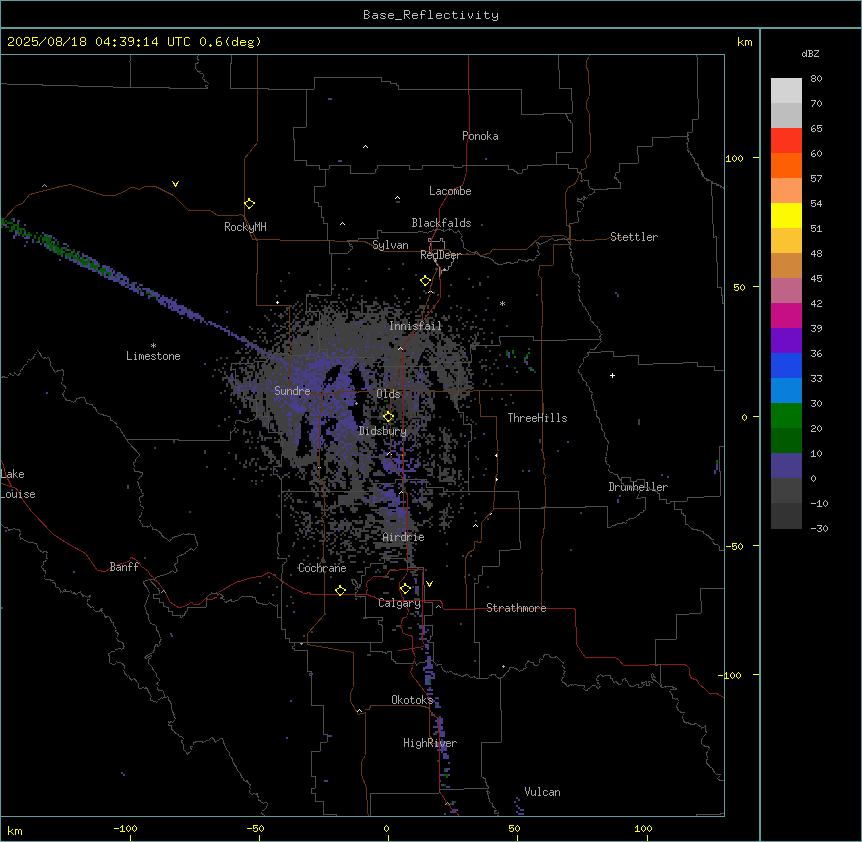Click the asterisk marker east of Innisfail
The width and height of the screenshot is (862, 842).
click(502, 303)
